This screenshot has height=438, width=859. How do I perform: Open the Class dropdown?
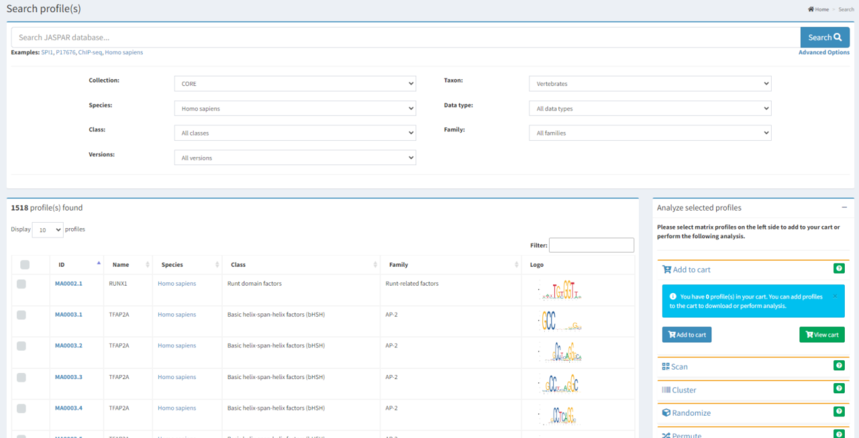point(295,133)
